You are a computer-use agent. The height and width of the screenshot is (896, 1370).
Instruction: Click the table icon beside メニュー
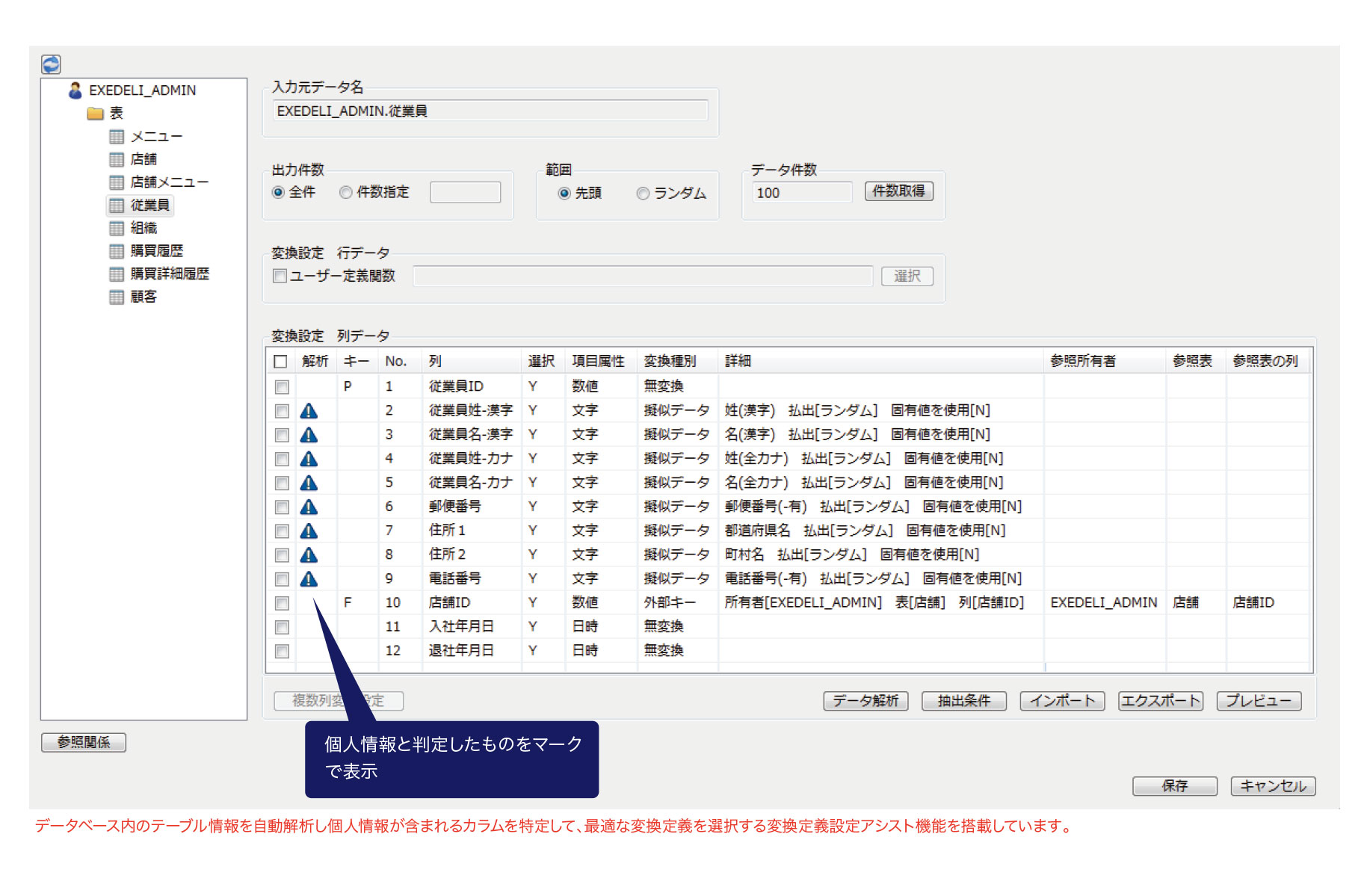click(117, 137)
